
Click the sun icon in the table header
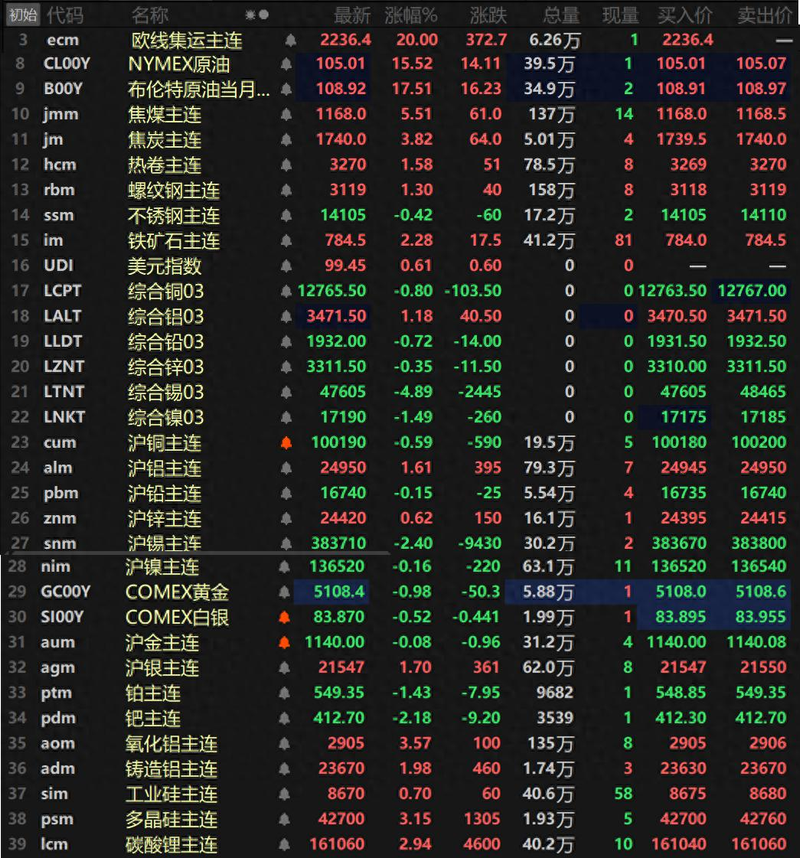pyautogui.click(x=250, y=15)
